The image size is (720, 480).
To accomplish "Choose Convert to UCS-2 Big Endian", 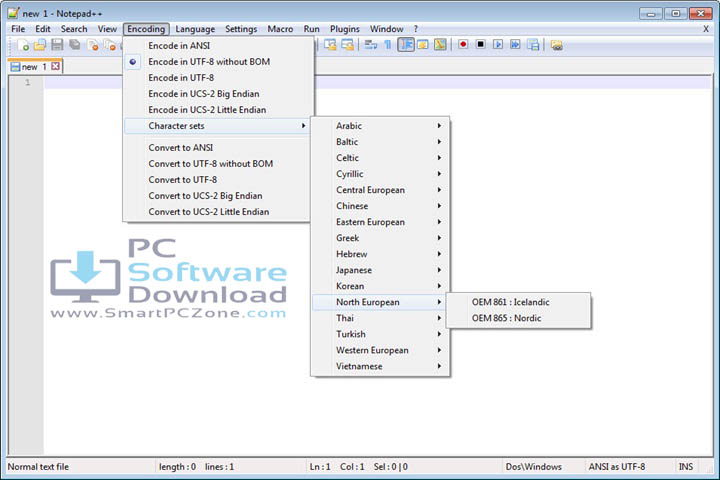I will coord(217,196).
